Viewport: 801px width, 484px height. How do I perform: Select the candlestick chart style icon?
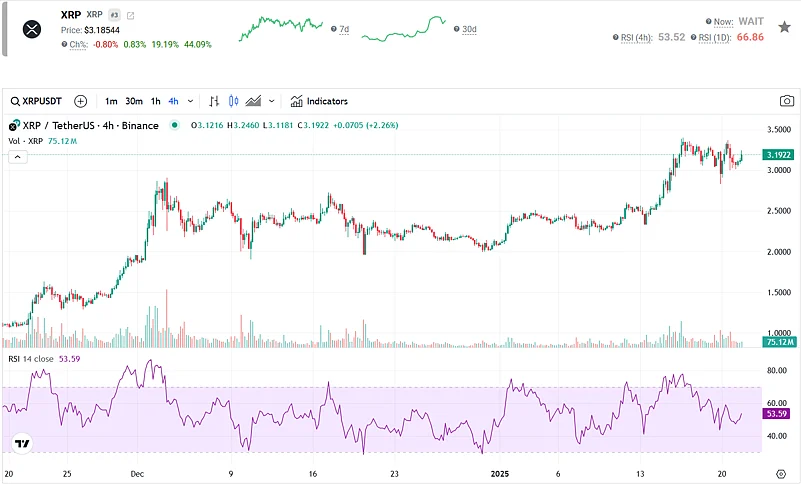(x=234, y=101)
